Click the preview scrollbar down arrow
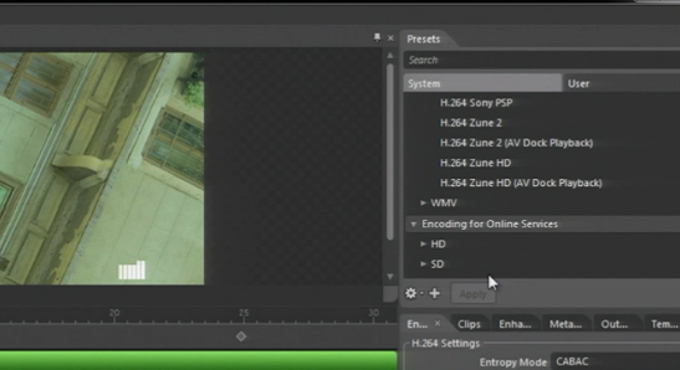This screenshot has width=680, height=370. tap(390, 276)
